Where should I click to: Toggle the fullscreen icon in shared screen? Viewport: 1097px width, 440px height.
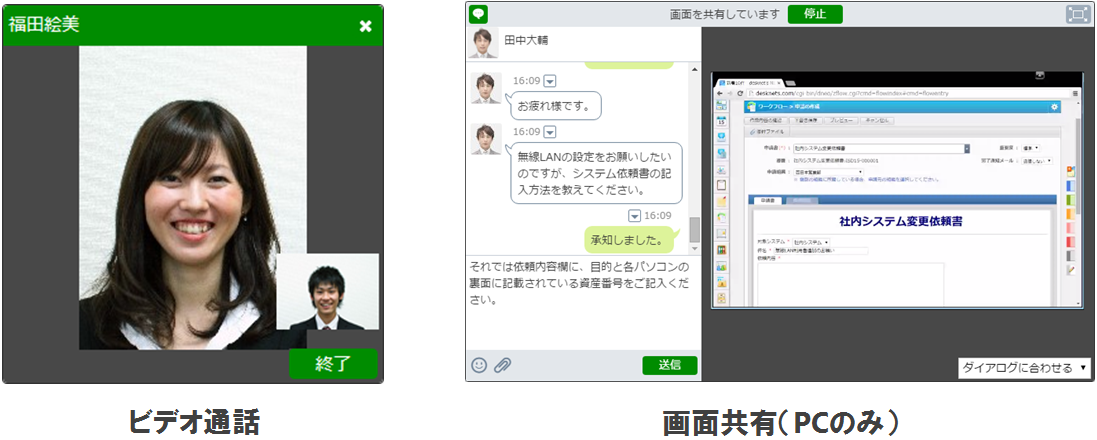coord(1077,14)
